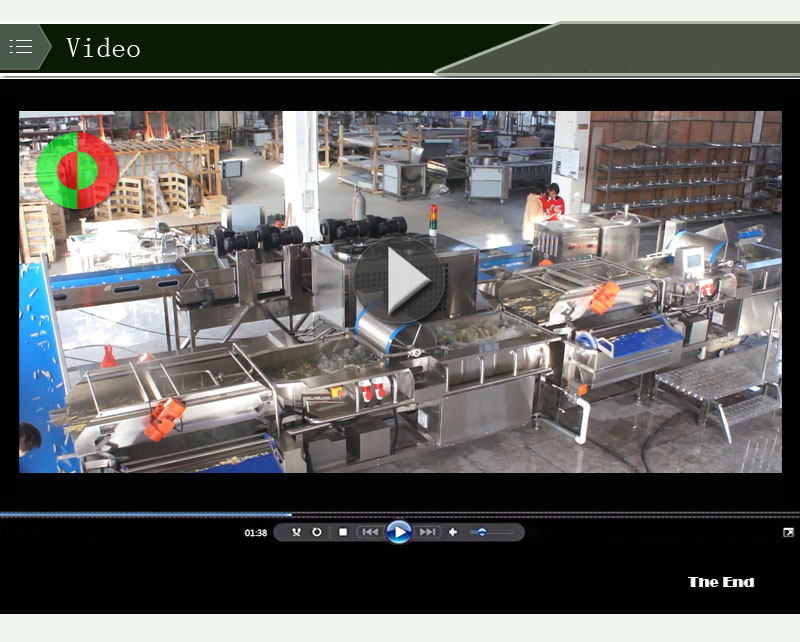
Task: Select the Video tab label
Action: (104, 47)
